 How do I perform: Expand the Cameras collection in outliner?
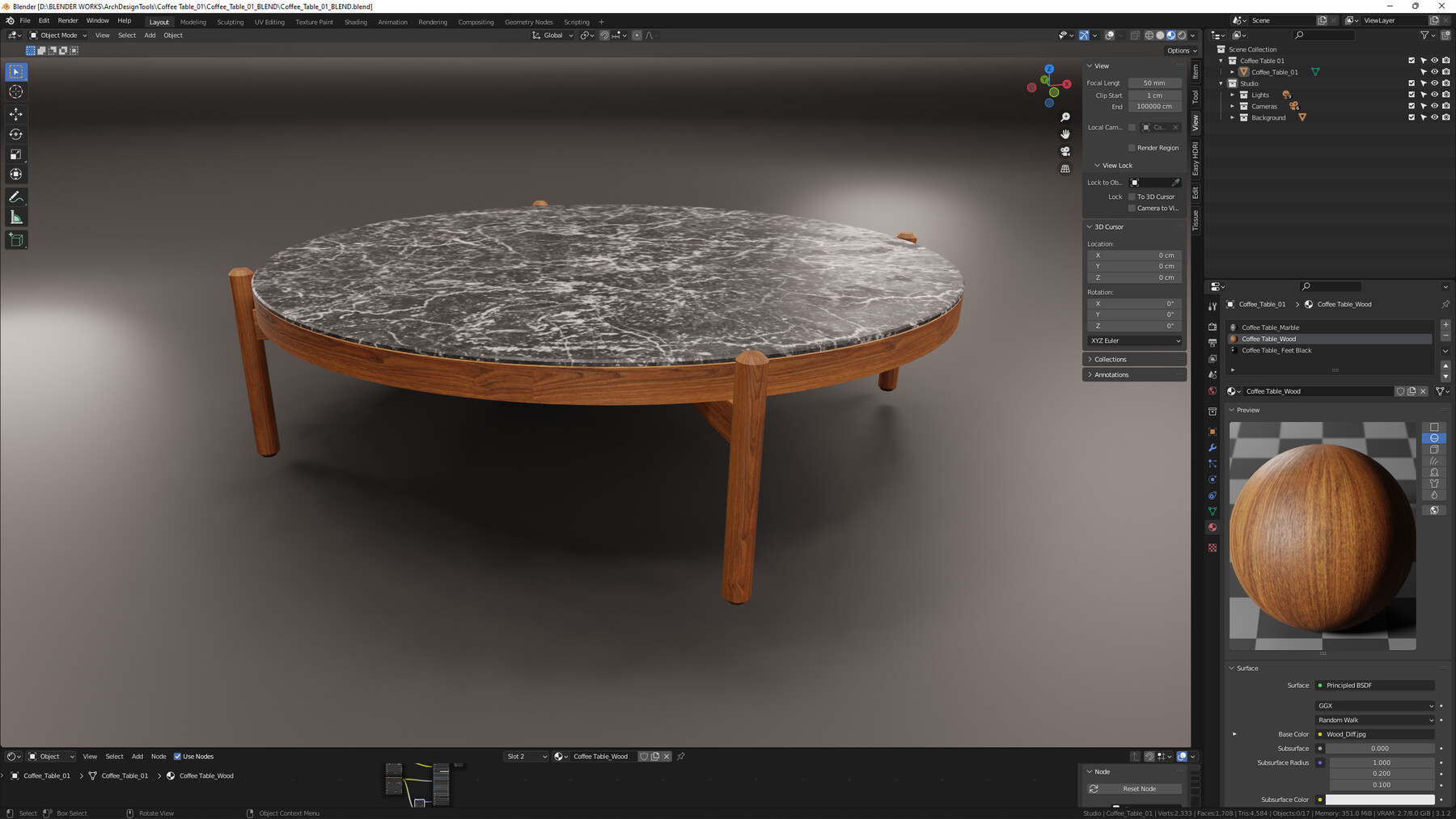(x=1233, y=106)
